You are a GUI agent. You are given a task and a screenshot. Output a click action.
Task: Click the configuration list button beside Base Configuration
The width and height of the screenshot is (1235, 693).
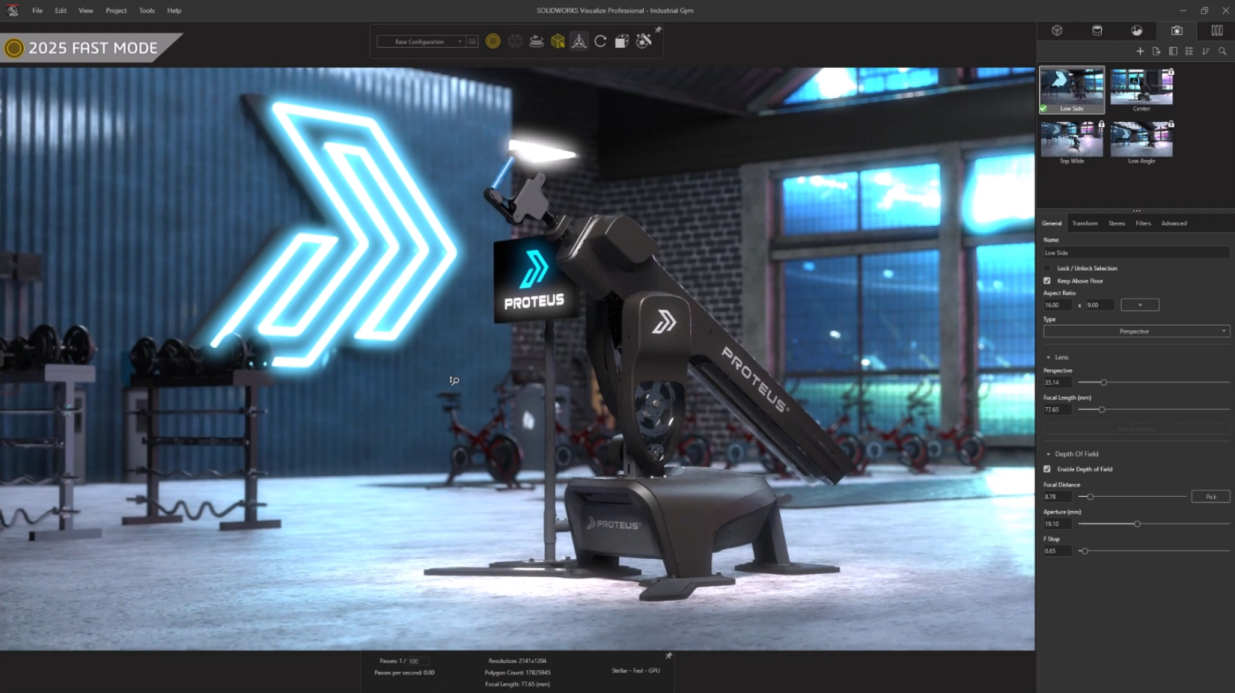pos(472,42)
